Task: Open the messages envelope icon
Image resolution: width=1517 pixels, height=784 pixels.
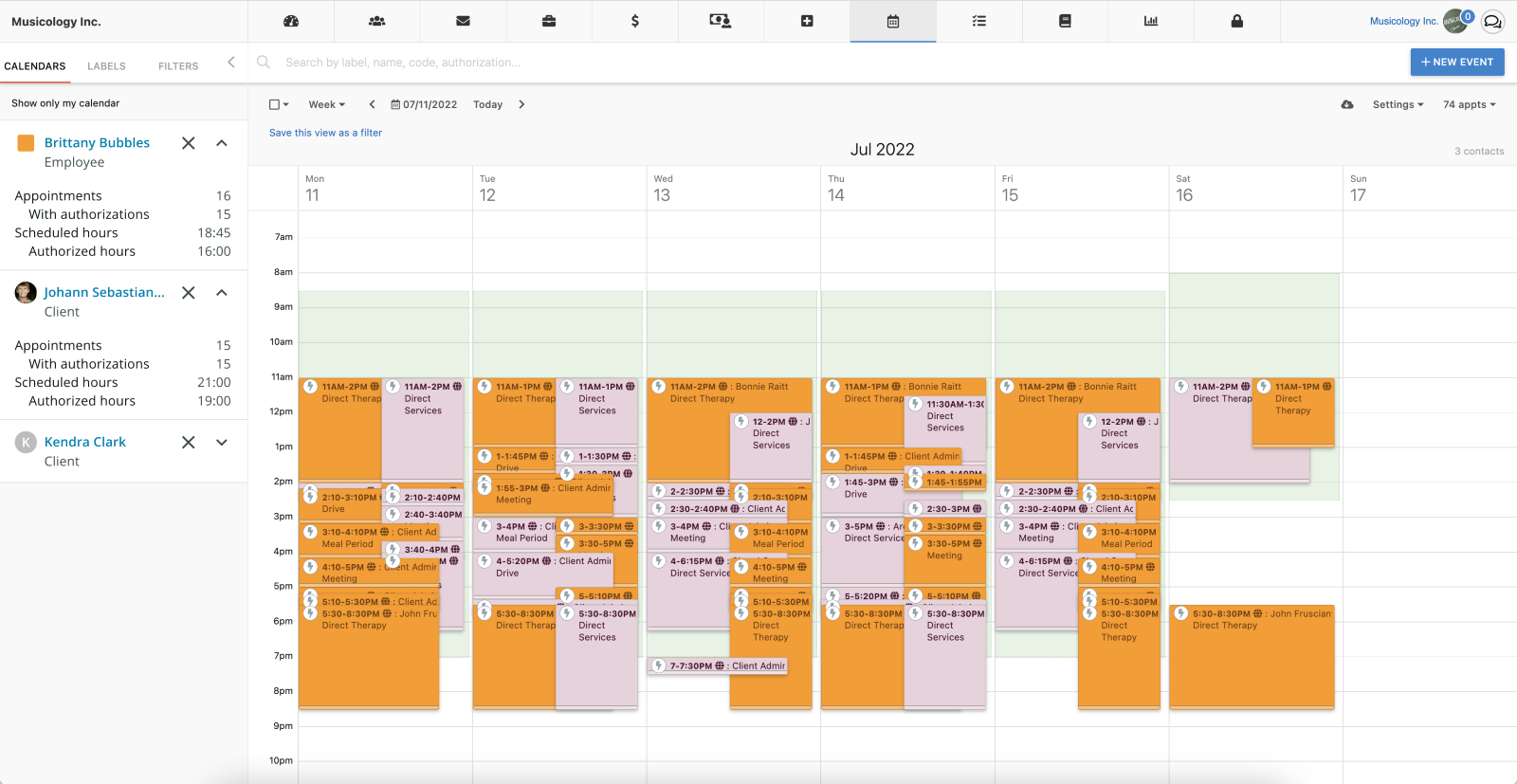Action: click(x=463, y=21)
